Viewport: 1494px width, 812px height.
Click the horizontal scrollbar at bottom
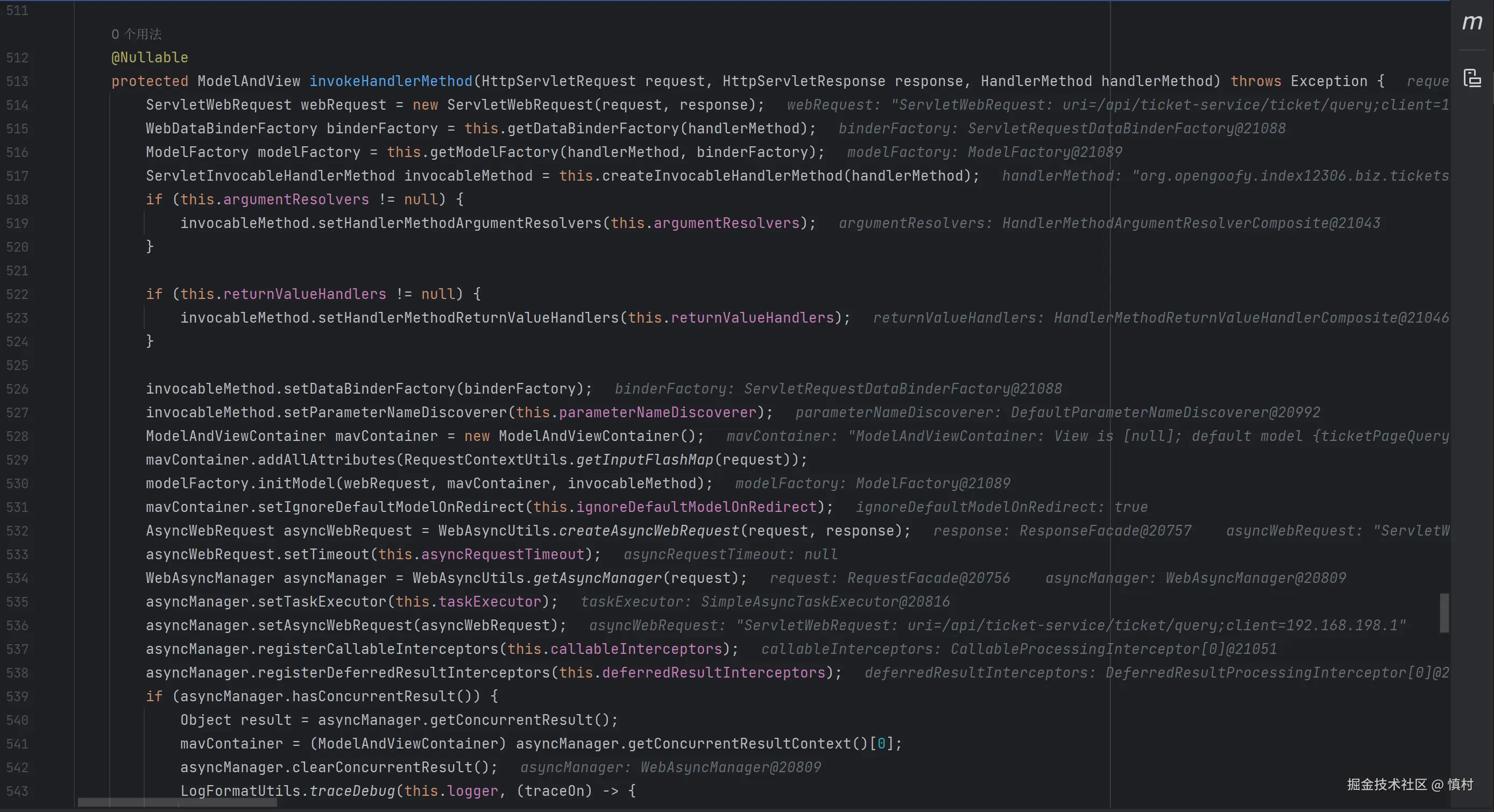(x=177, y=802)
